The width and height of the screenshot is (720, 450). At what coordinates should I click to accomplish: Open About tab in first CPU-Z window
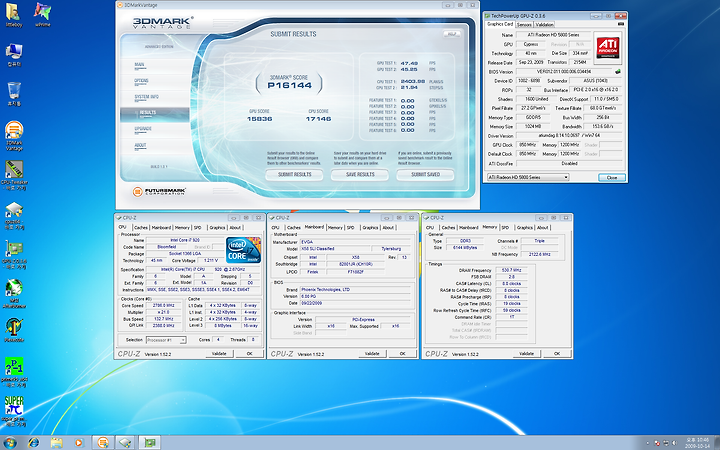(x=235, y=227)
